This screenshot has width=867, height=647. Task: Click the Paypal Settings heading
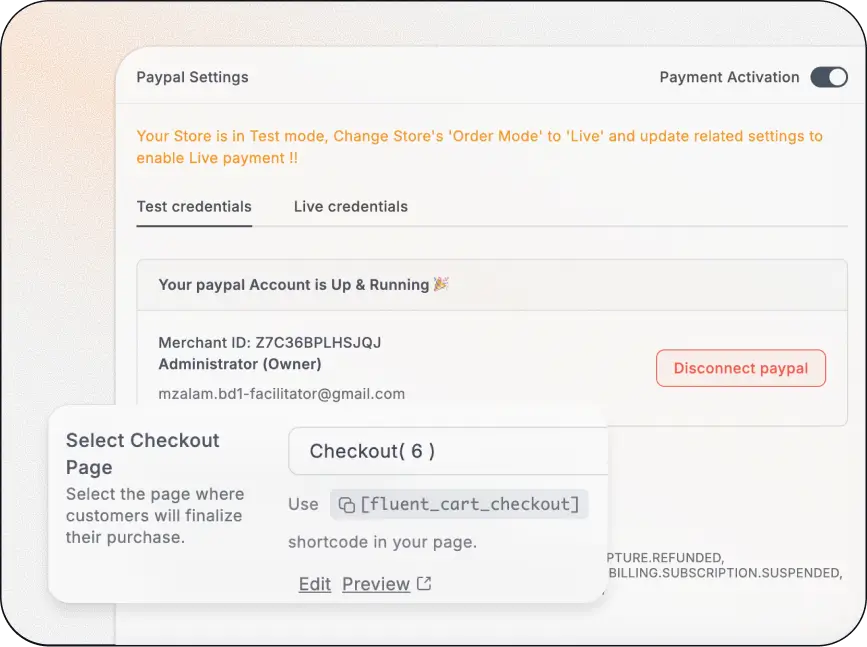pyautogui.click(x=192, y=77)
